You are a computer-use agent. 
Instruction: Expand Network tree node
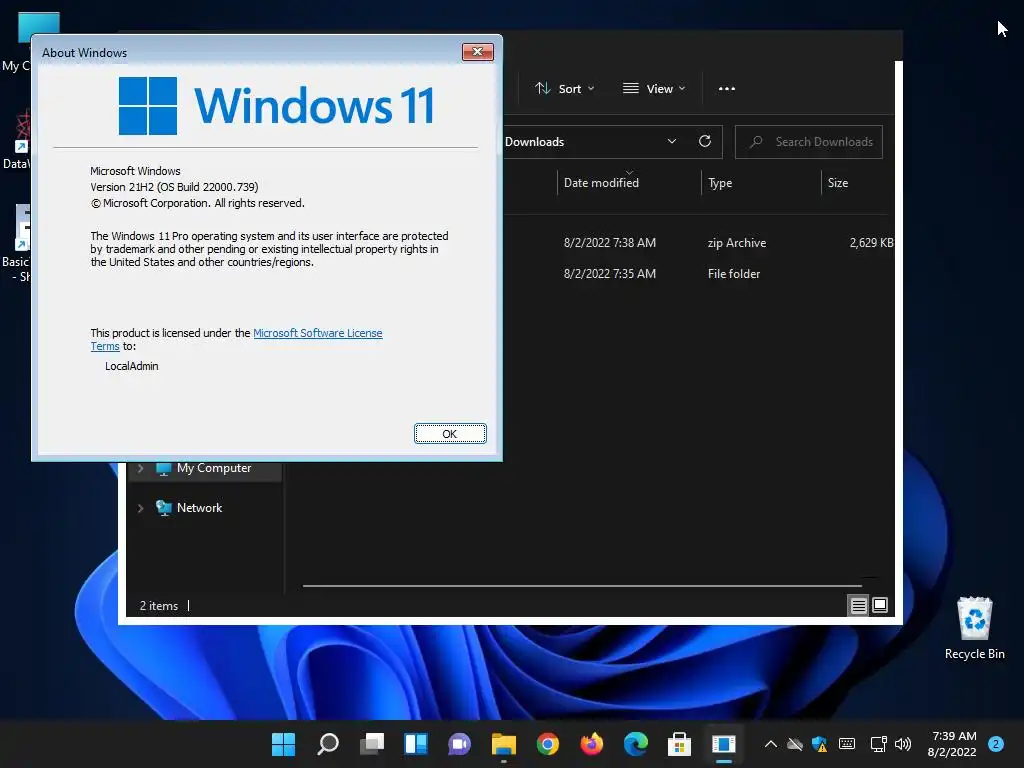pyautogui.click(x=140, y=508)
